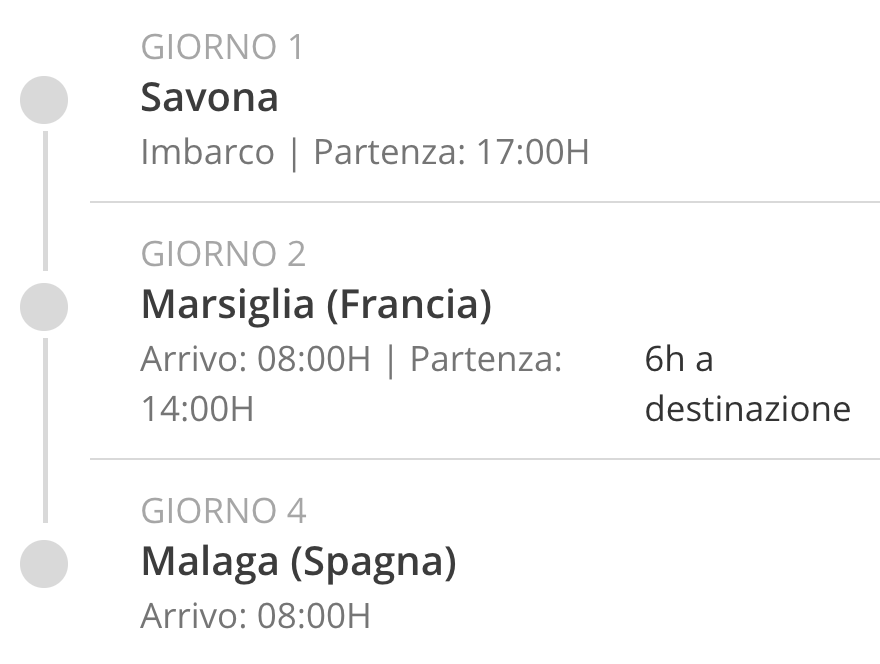
Task: Click the timeline line between Savona and Marsiglia
Action: click(x=45, y=201)
